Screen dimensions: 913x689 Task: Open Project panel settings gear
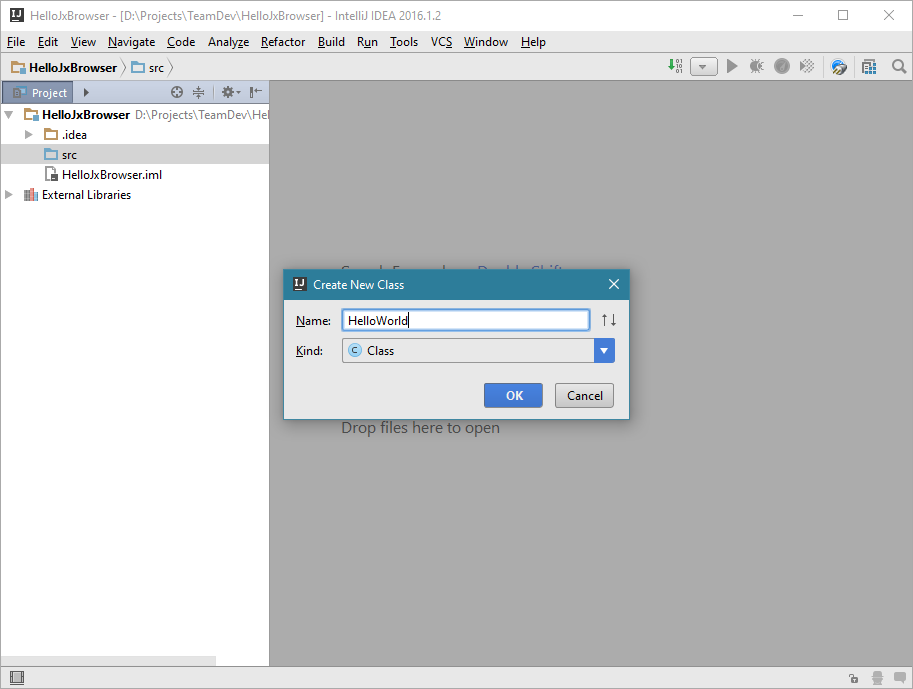tap(231, 92)
